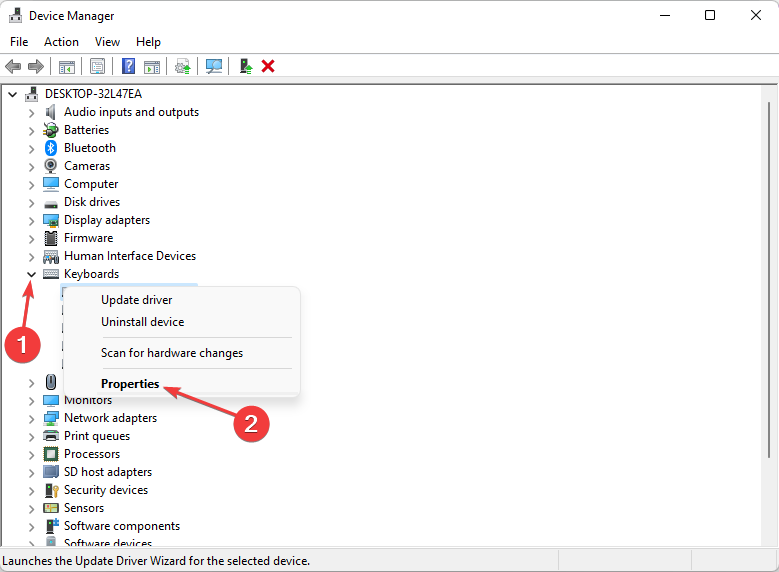Click the red X Uninstall device icon
Screen dimensions: 779x572
[268, 66]
